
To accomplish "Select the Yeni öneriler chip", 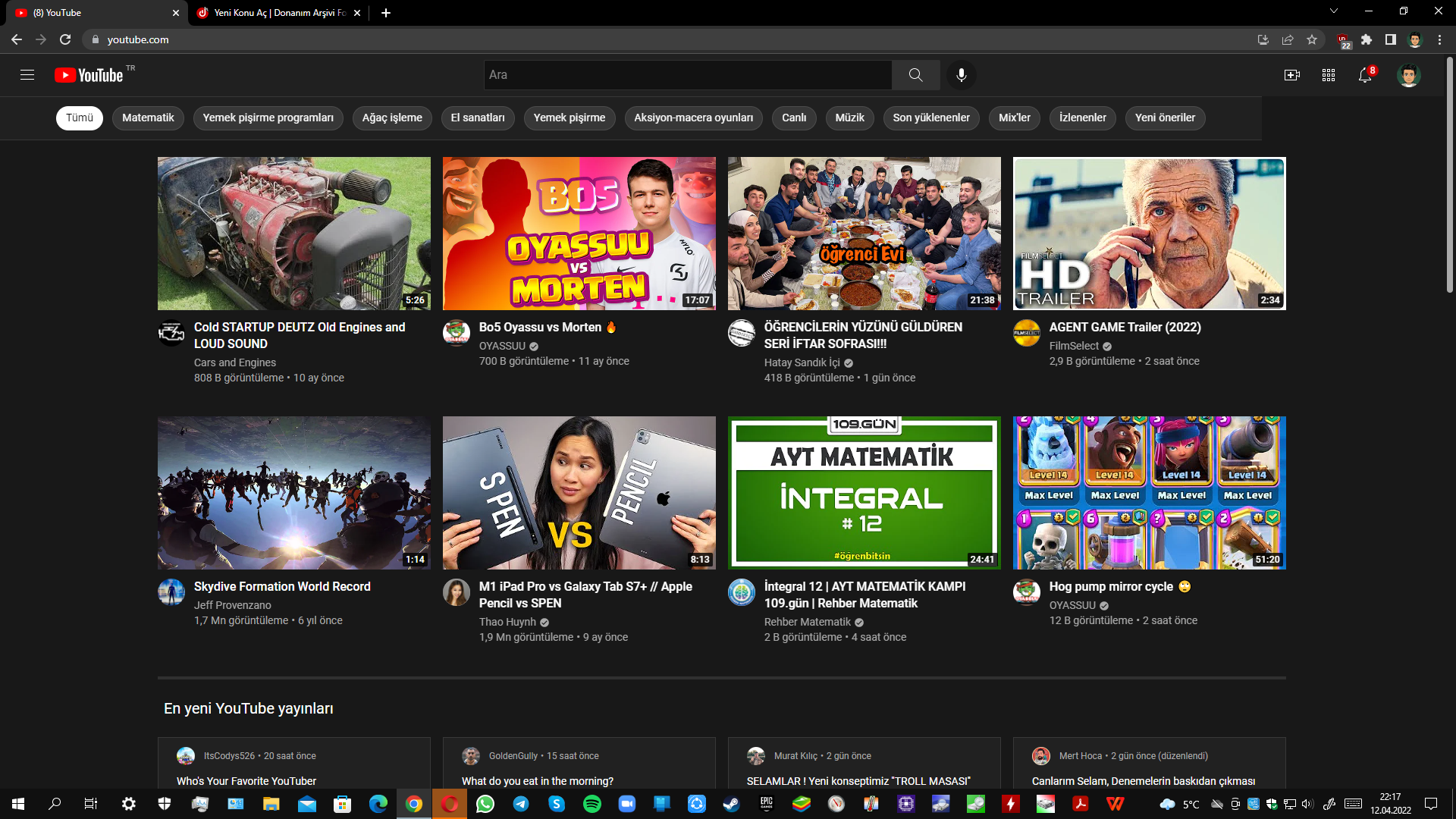I will tap(1165, 118).
